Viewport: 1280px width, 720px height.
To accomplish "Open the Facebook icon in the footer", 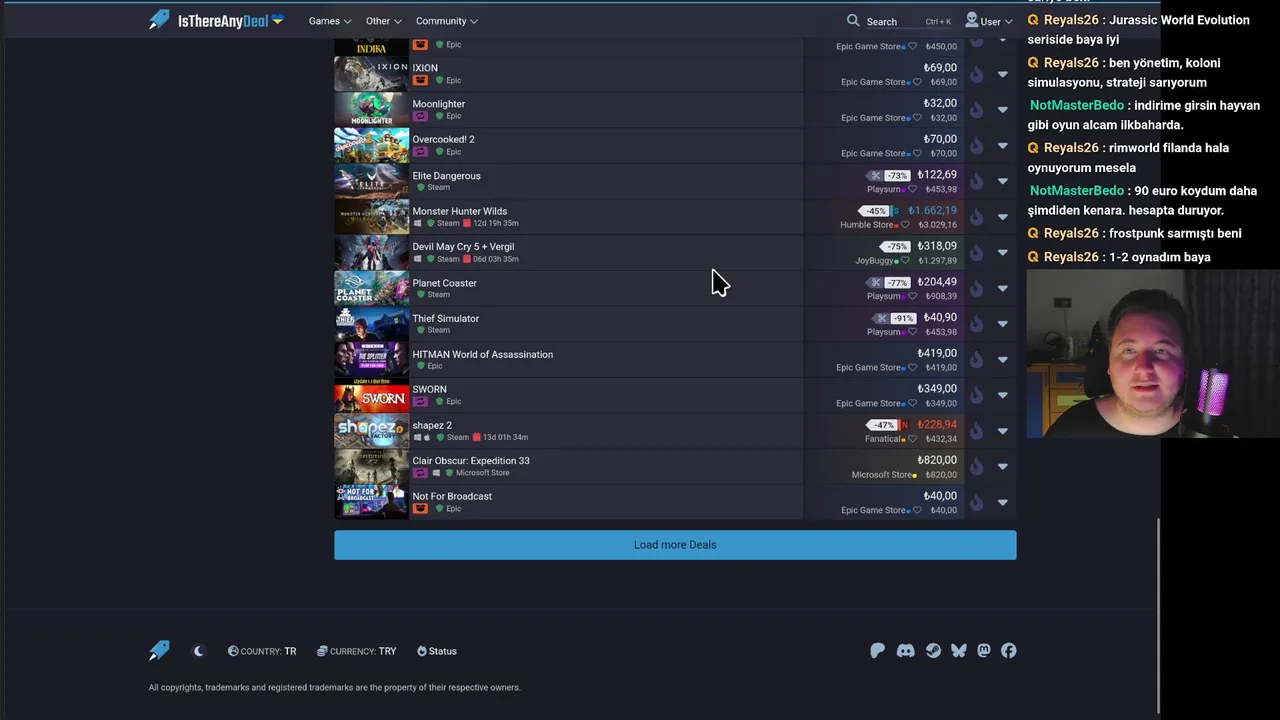I will [x=1008, y=651].
